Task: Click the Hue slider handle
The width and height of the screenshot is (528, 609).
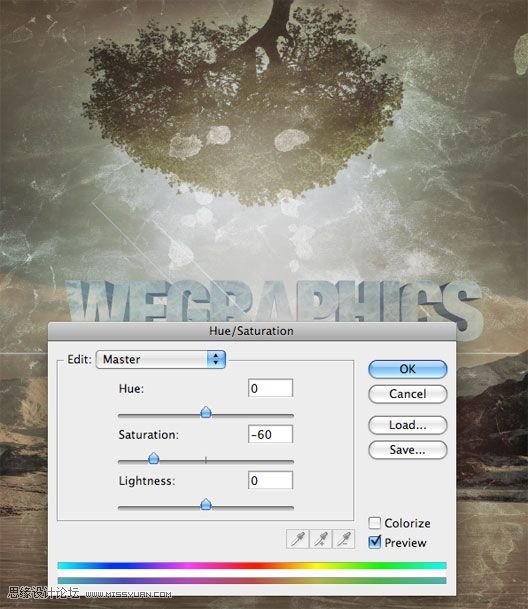Action: 206,412
